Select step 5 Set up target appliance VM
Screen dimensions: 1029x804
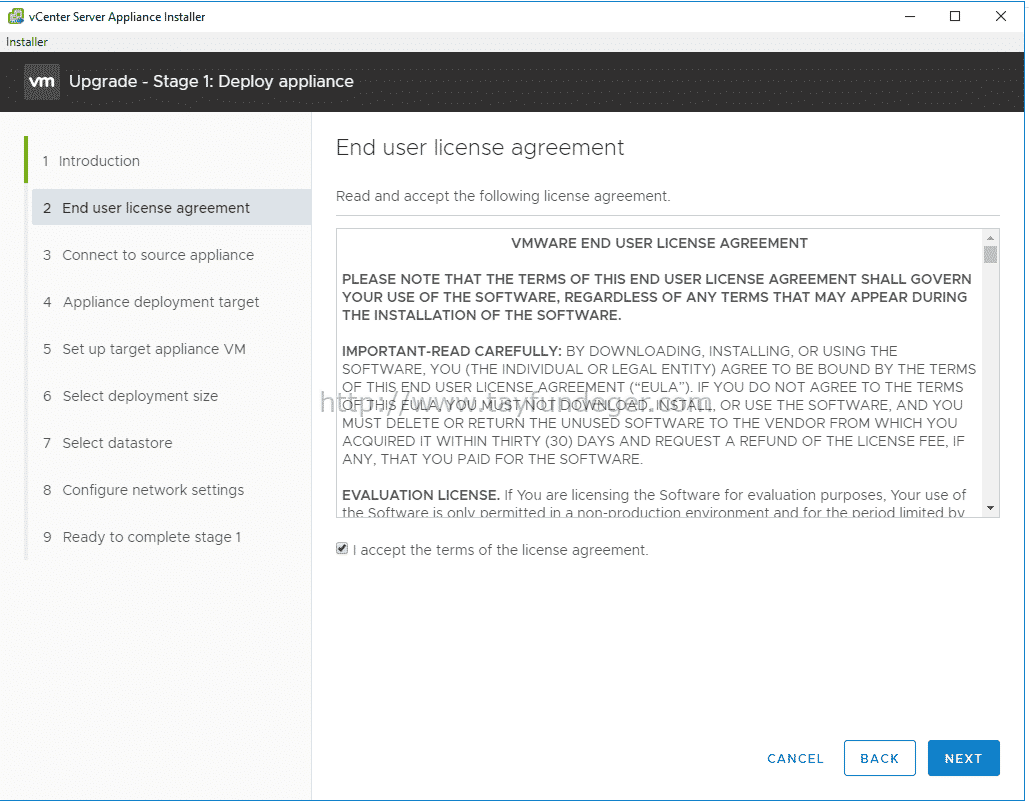144,349
